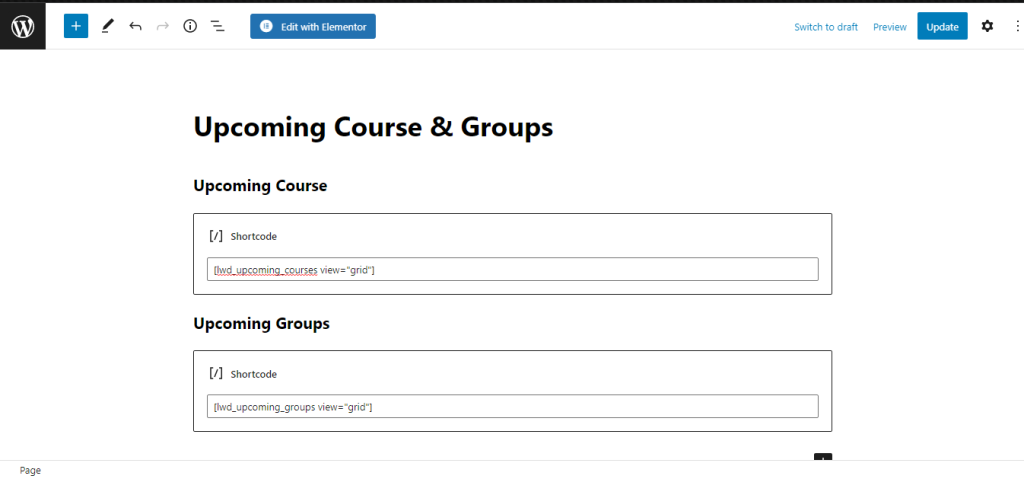Select the pencil Tools icon

pos(108,26)
